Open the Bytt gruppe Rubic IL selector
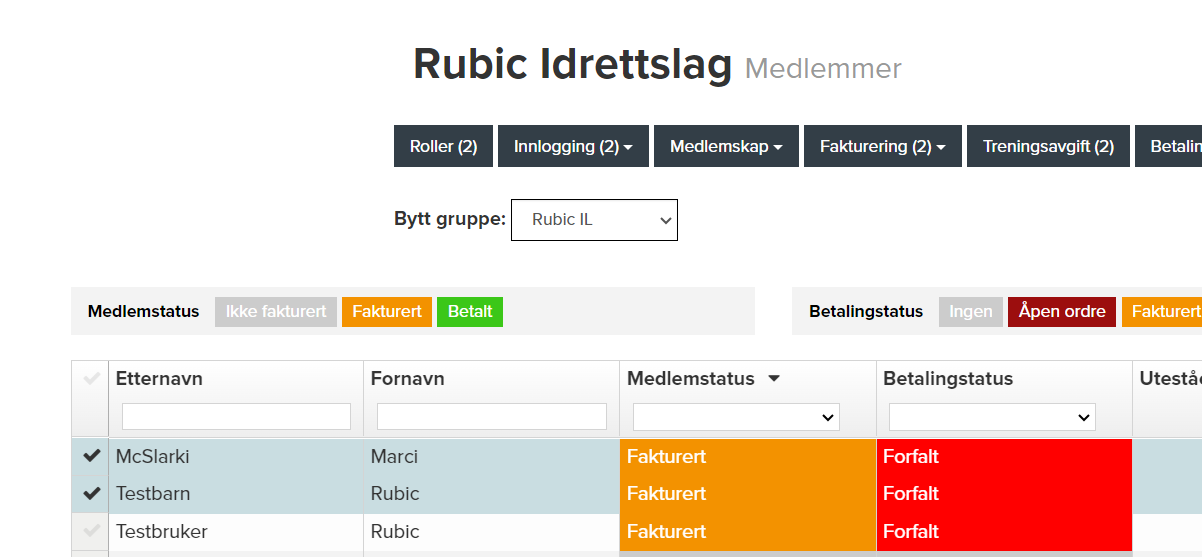This screenshot has width=1202, height=557. (x=594, y=220)
